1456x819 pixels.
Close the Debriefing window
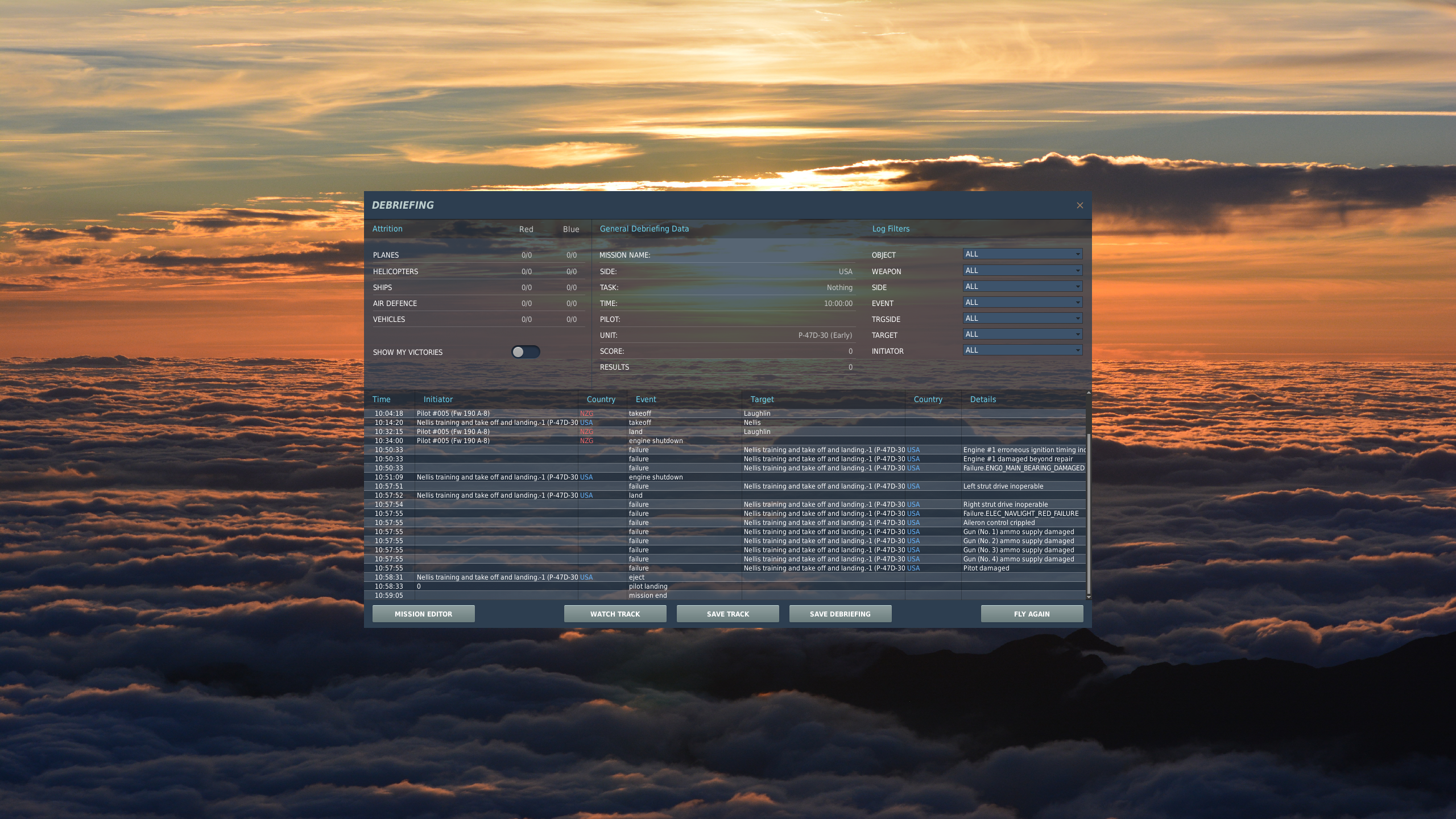(x=1079, y=205)
